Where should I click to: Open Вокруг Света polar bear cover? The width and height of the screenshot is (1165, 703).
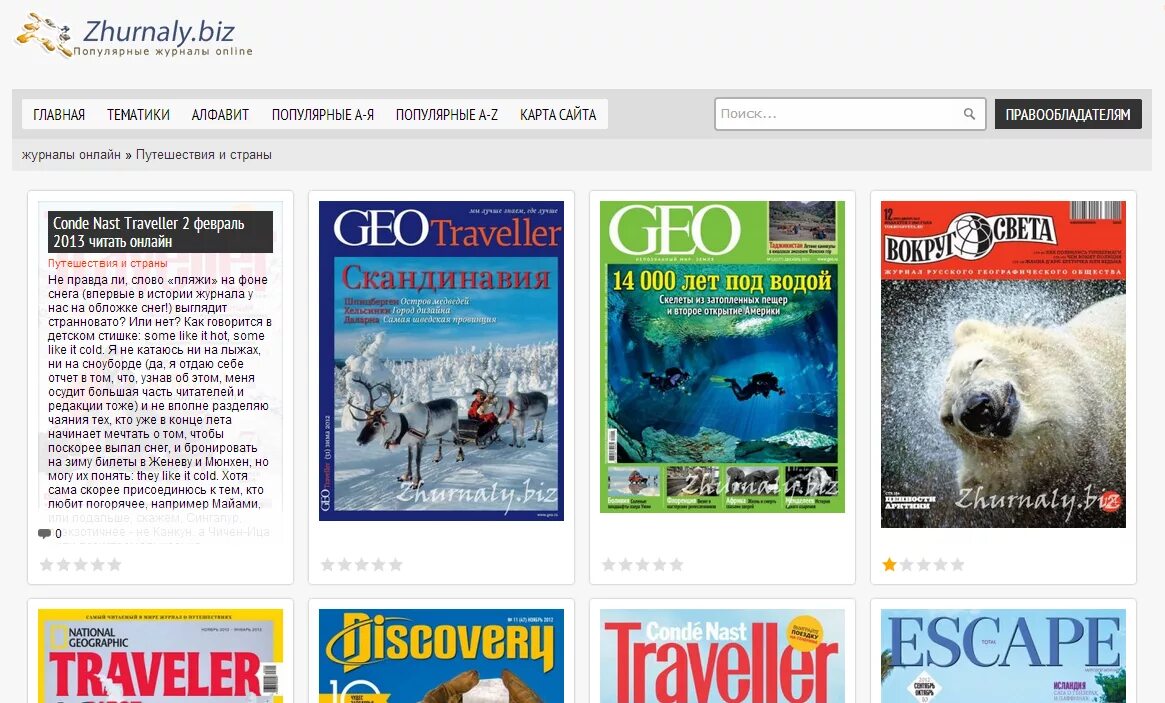(1003, 364)
